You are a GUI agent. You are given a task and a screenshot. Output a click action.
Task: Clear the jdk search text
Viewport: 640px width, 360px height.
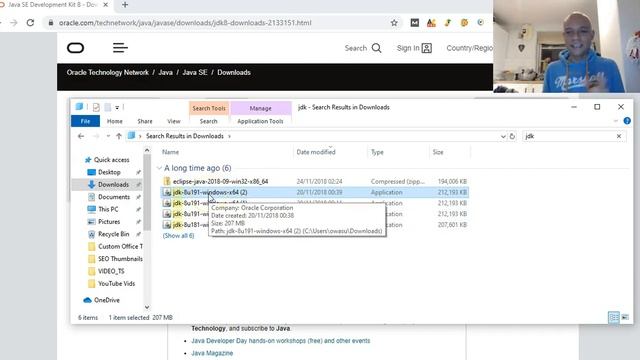pos(619,136)
